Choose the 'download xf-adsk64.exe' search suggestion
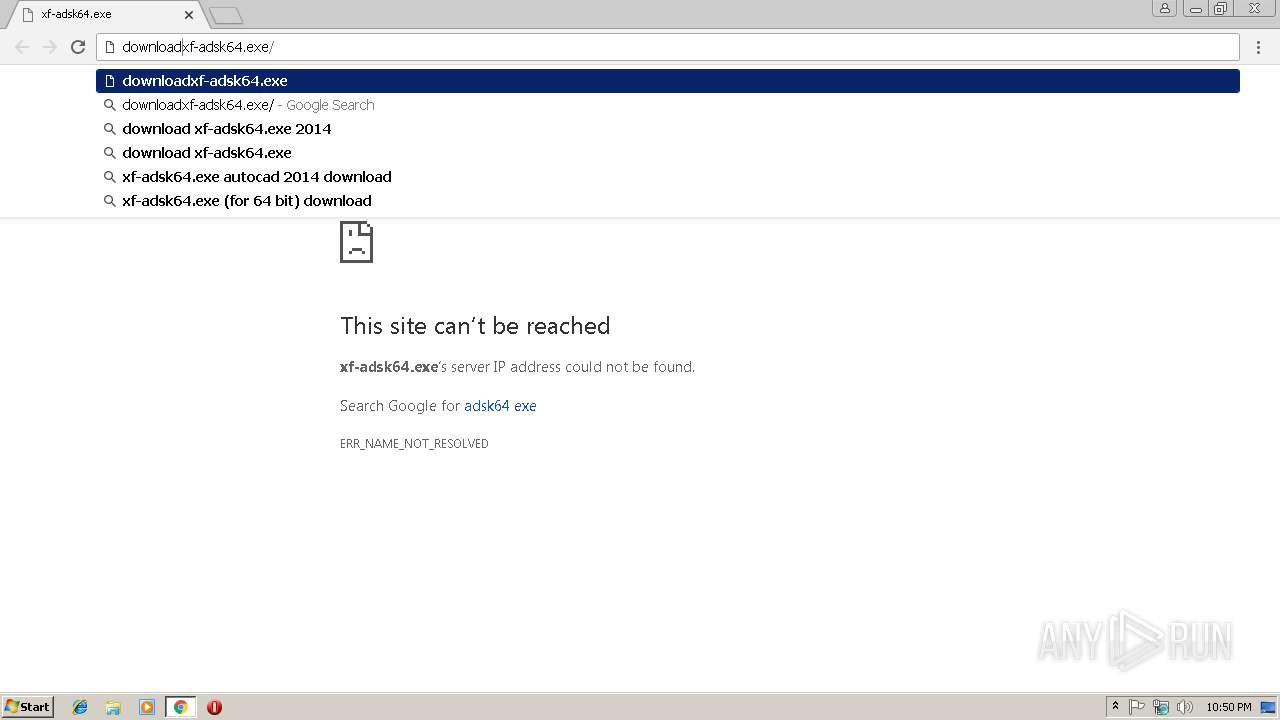Screen dimensions: 1280x720 [668, 153]
